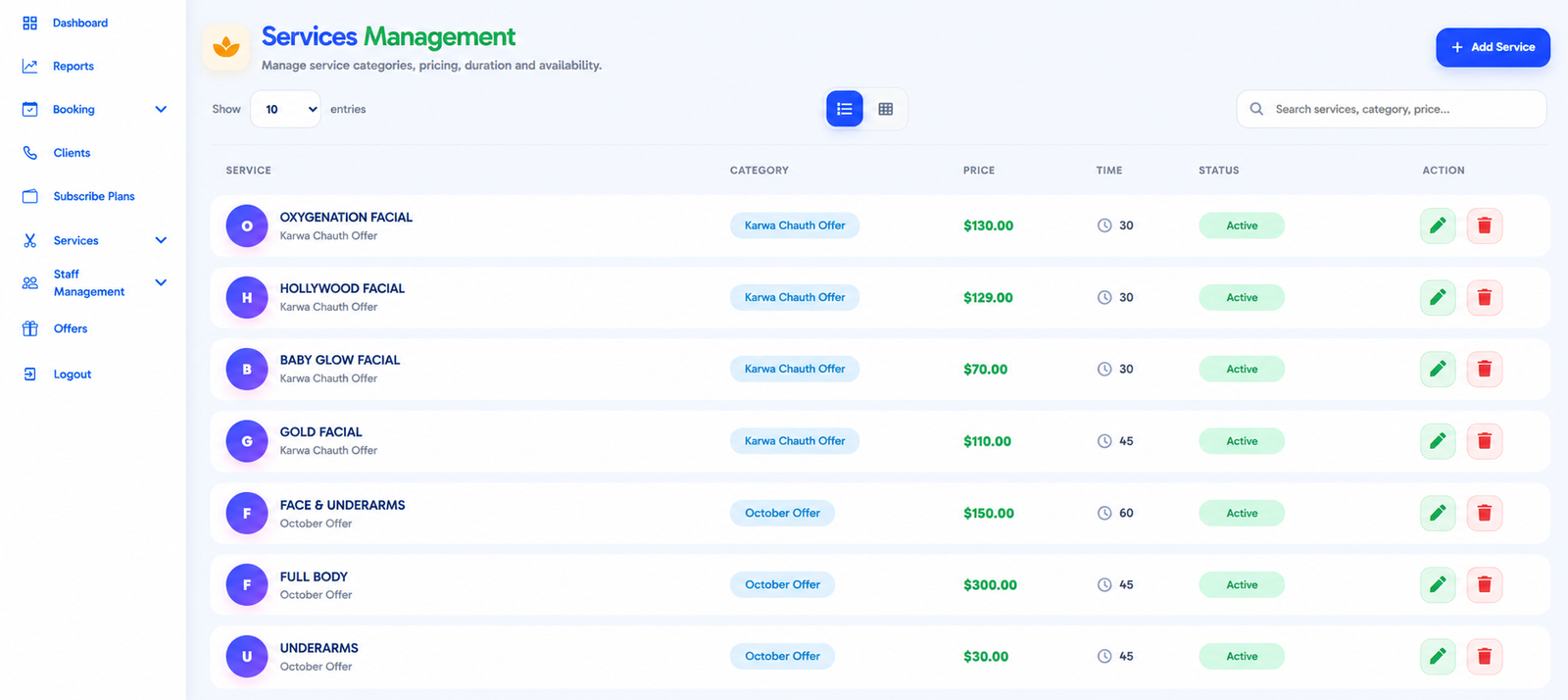Expand the Staff Management submenu chevron

click(x=161, y=282)
